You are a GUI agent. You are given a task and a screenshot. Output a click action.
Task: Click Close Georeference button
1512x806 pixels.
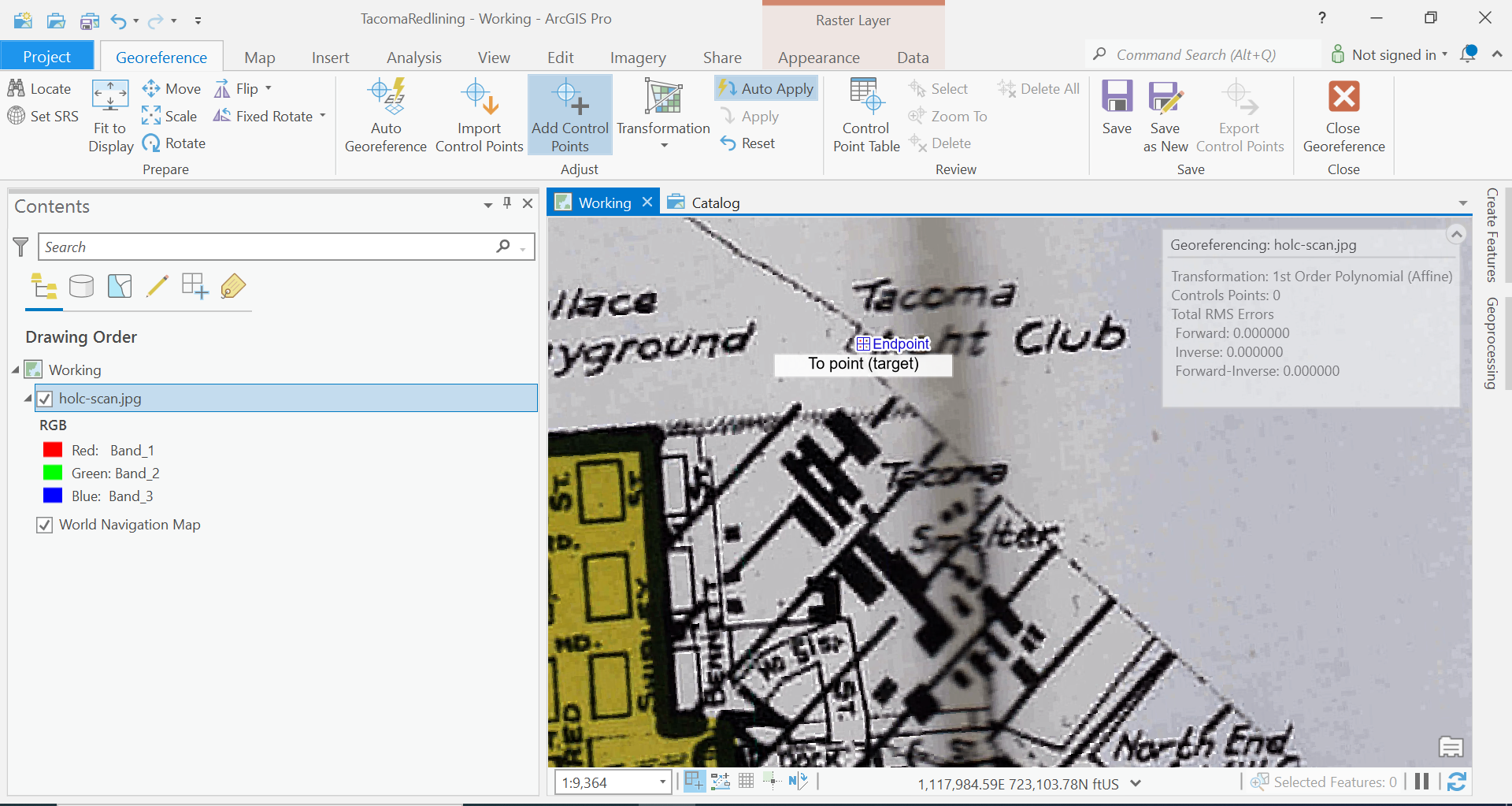1343,115
